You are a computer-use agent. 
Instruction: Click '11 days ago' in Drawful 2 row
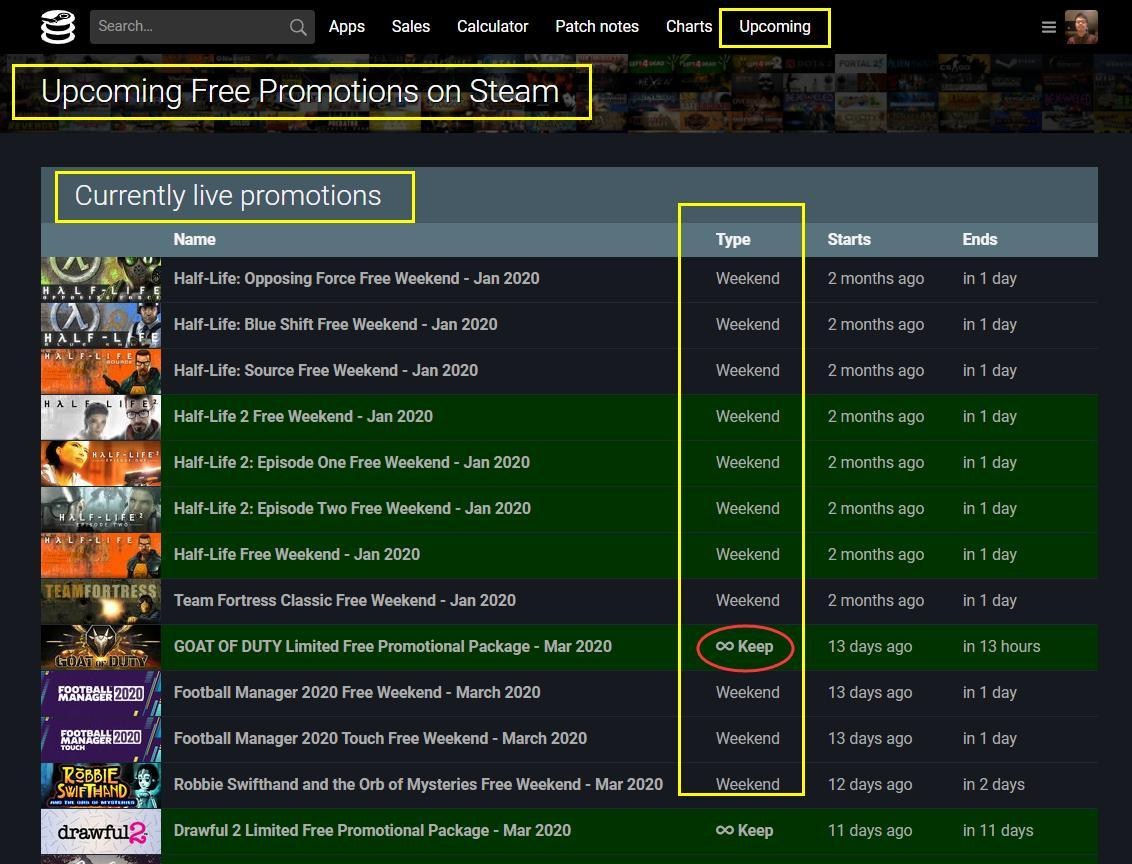click(x=870, y=831)
